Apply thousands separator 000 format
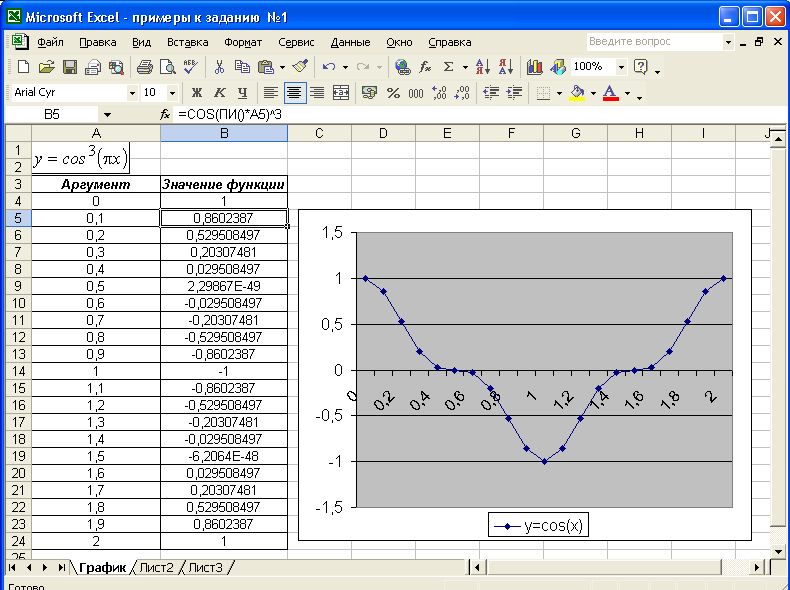790x590 pixels. pos(416,93)
